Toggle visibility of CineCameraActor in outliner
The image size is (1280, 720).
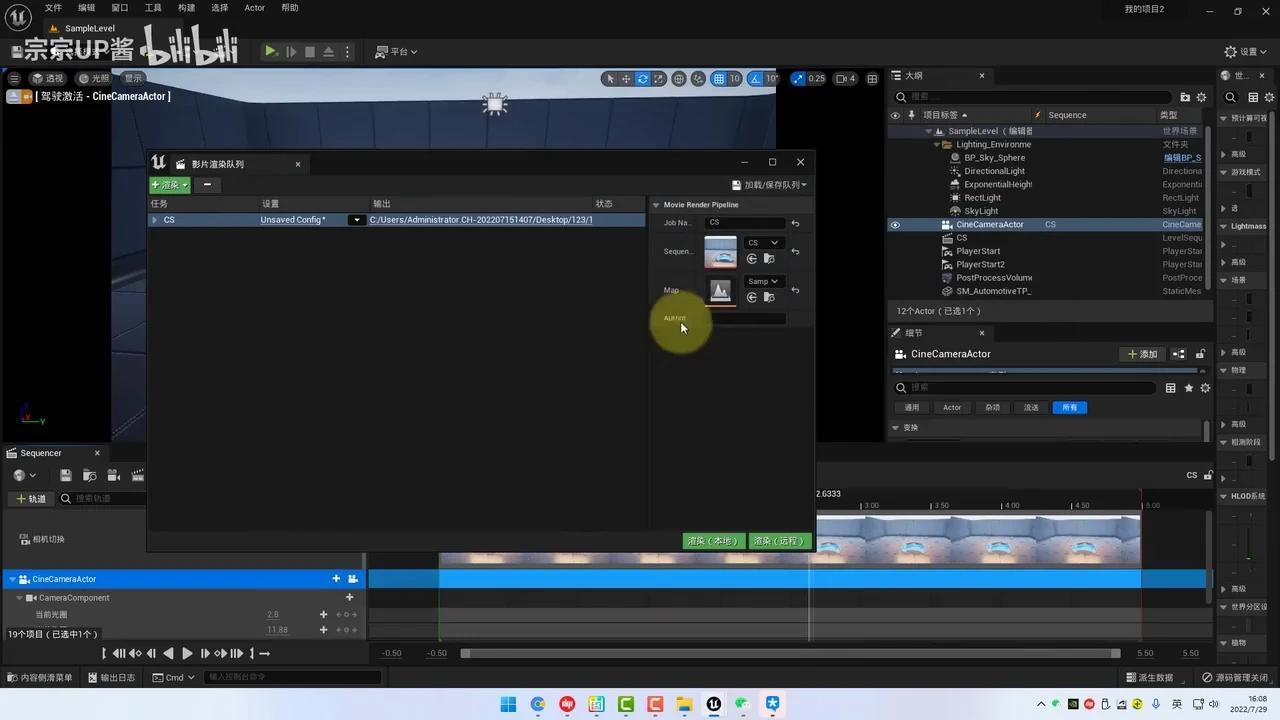click(x=895, y=225)
